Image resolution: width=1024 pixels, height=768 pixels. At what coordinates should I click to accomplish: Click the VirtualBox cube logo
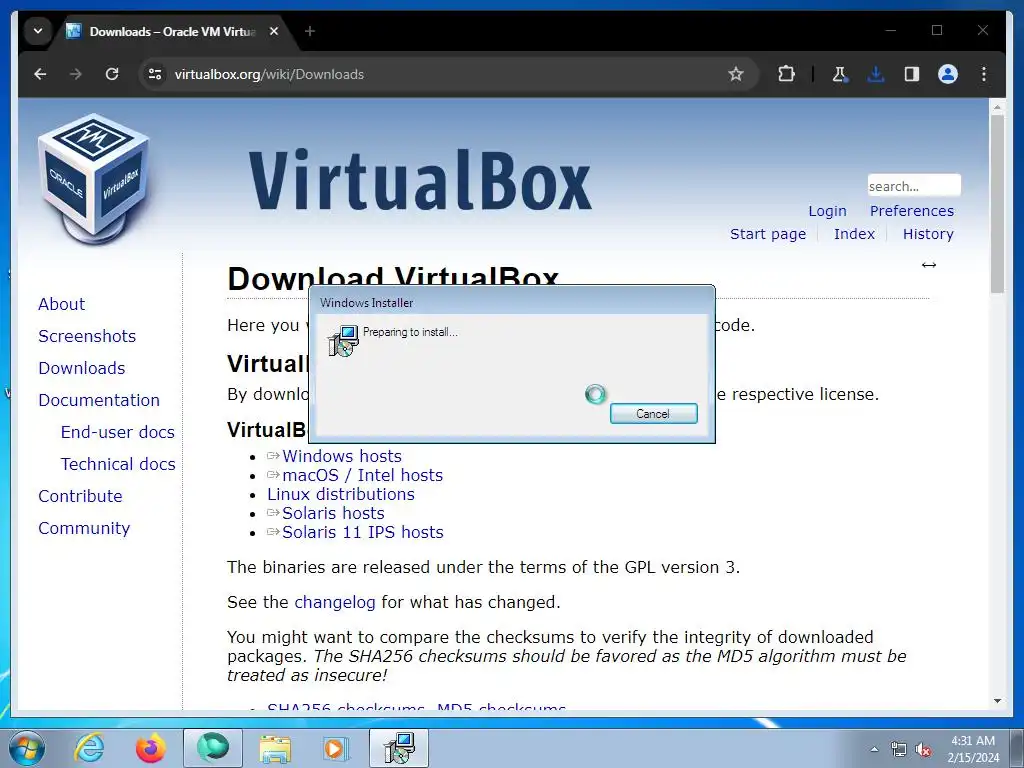(x=95, y=179)
